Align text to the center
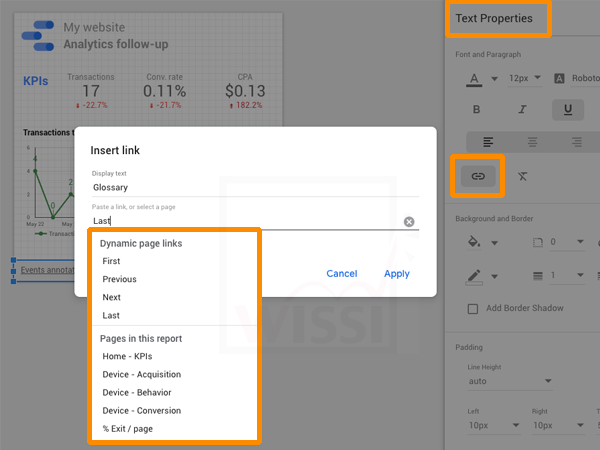This screenshot has width=600, height=450. coord(532,142)
